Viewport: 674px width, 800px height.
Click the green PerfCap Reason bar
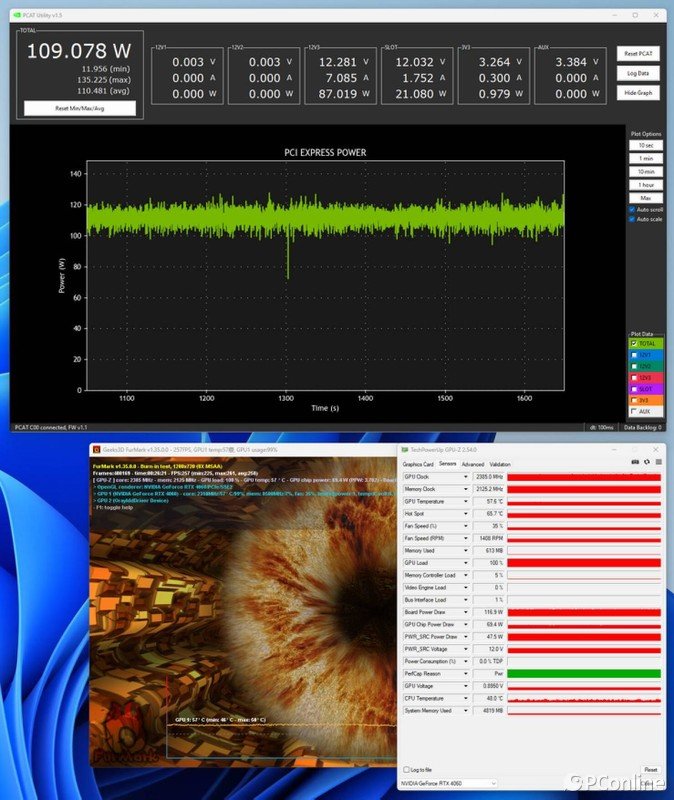(x=583, y=673)
